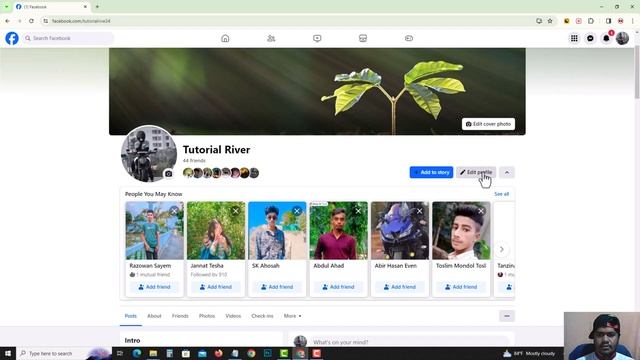
Task: Reload the page with browser refresh icon
Action: (31, 21)
